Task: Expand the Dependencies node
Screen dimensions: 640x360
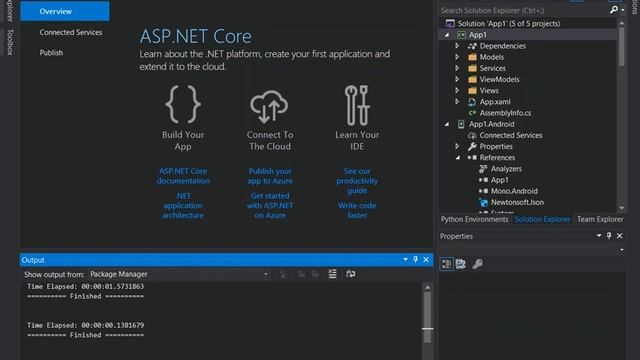Action: click(x=457, y=46)
